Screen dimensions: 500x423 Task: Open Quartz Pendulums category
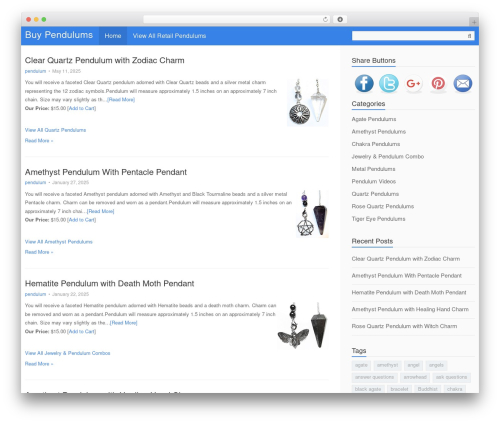click(375, 194)
